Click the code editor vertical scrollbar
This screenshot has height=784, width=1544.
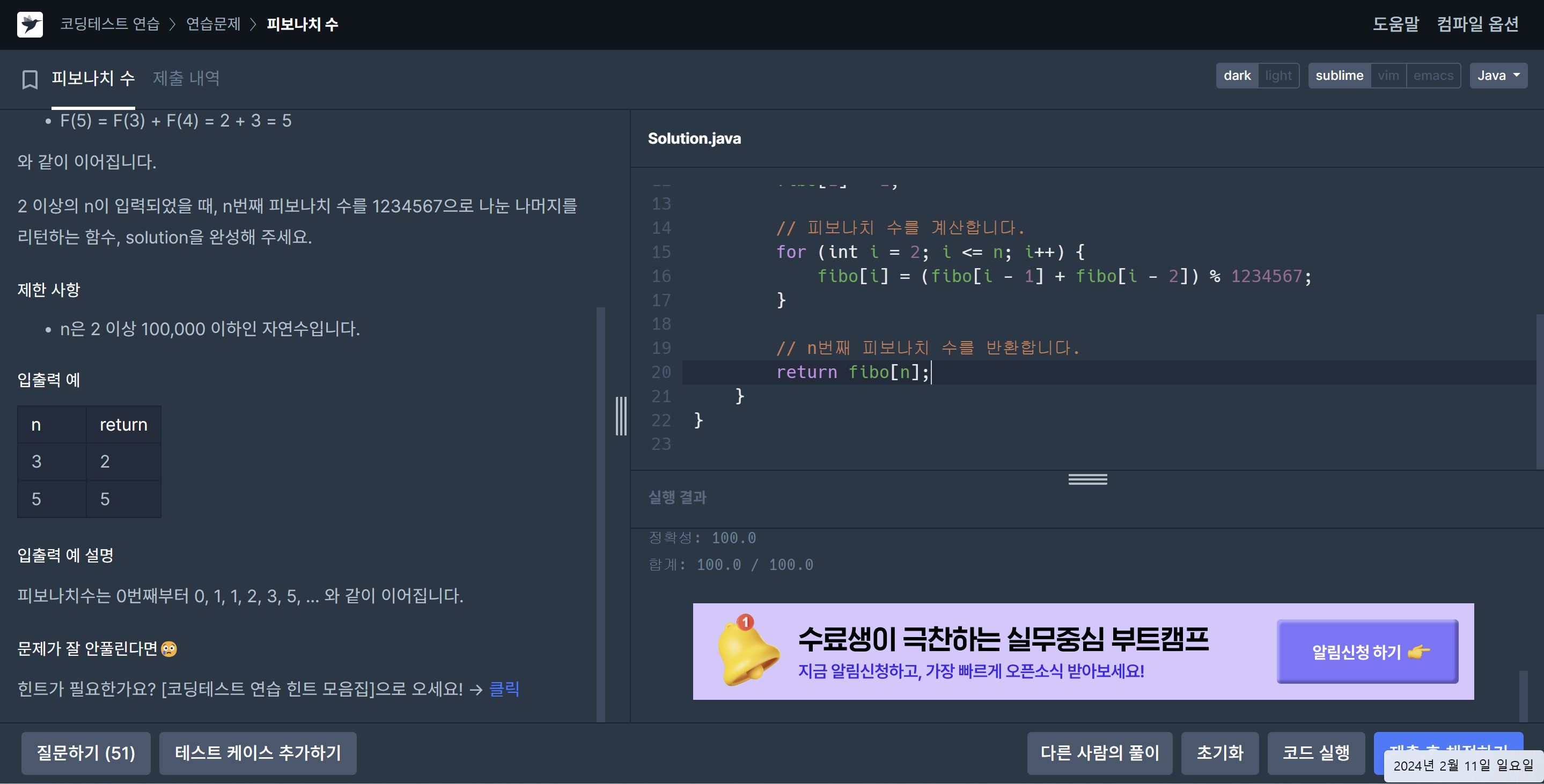click(1539, 390)
